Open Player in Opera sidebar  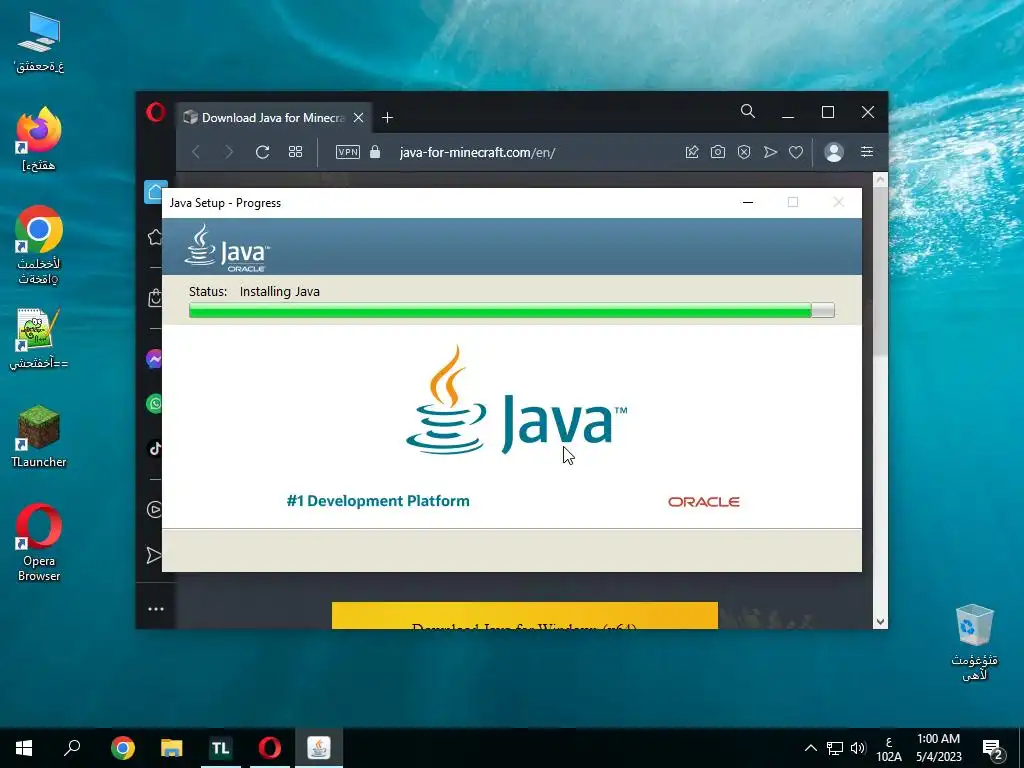tap(155, 509)
